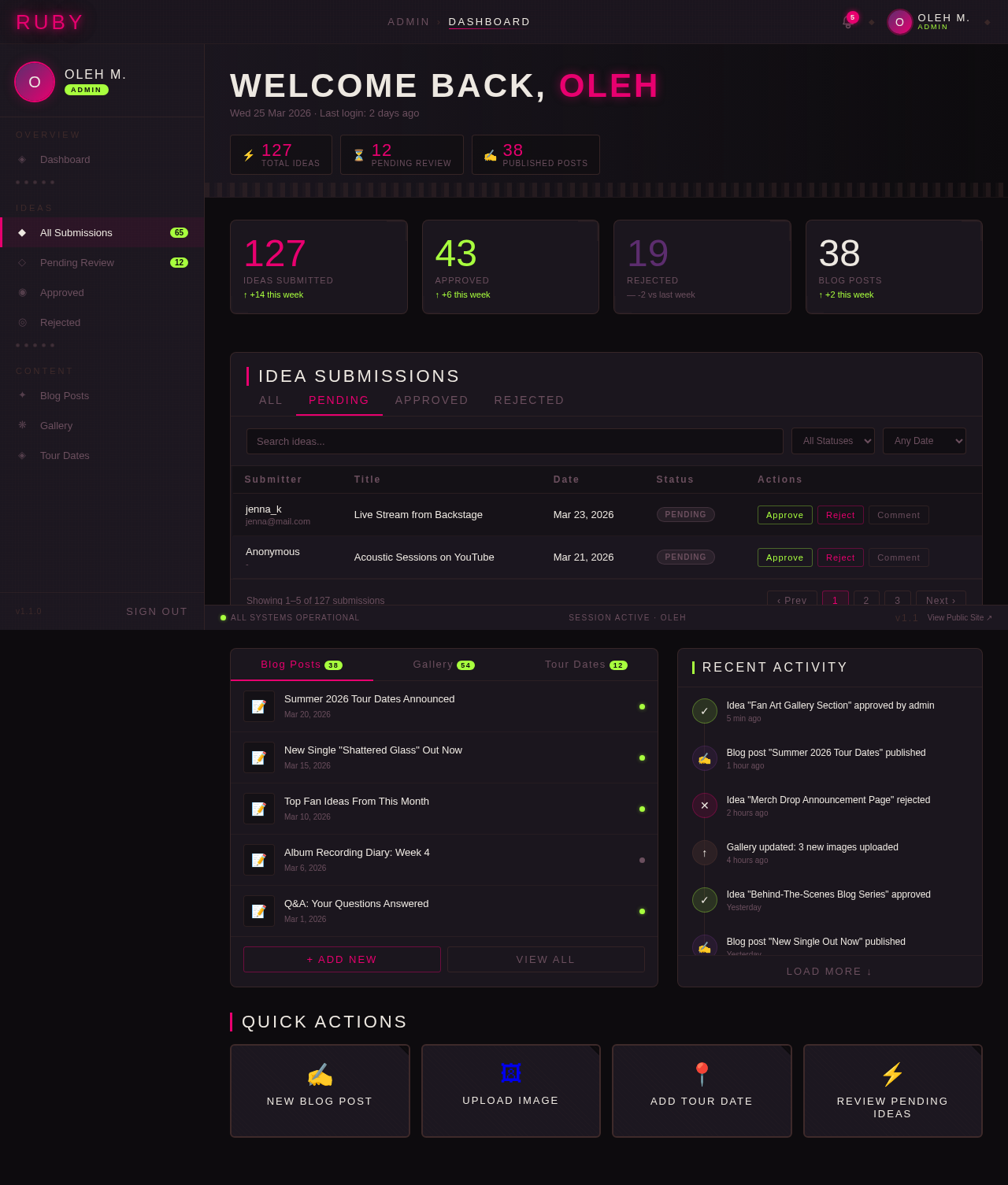The height and width of the screenshot is (1185, 1008).
Task: Open the Gallery tab with 54 items
Action: 443,665
